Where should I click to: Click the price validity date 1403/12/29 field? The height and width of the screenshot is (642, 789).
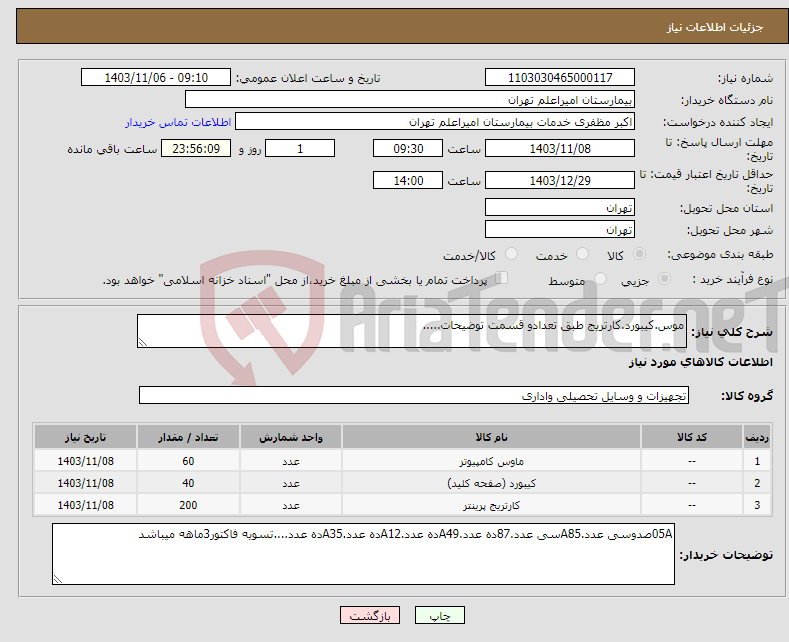560,180
